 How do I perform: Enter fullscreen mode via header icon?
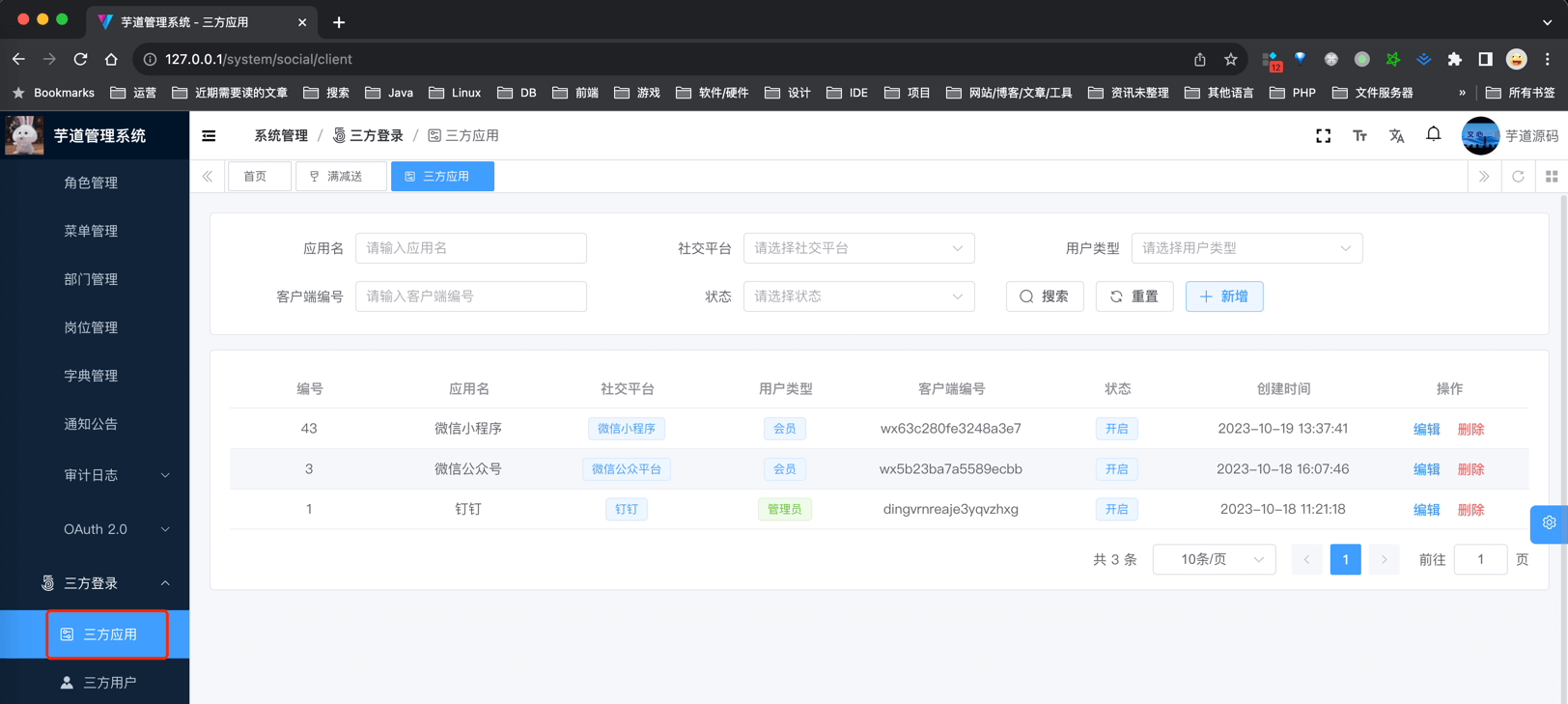[x=1323, y=136]
